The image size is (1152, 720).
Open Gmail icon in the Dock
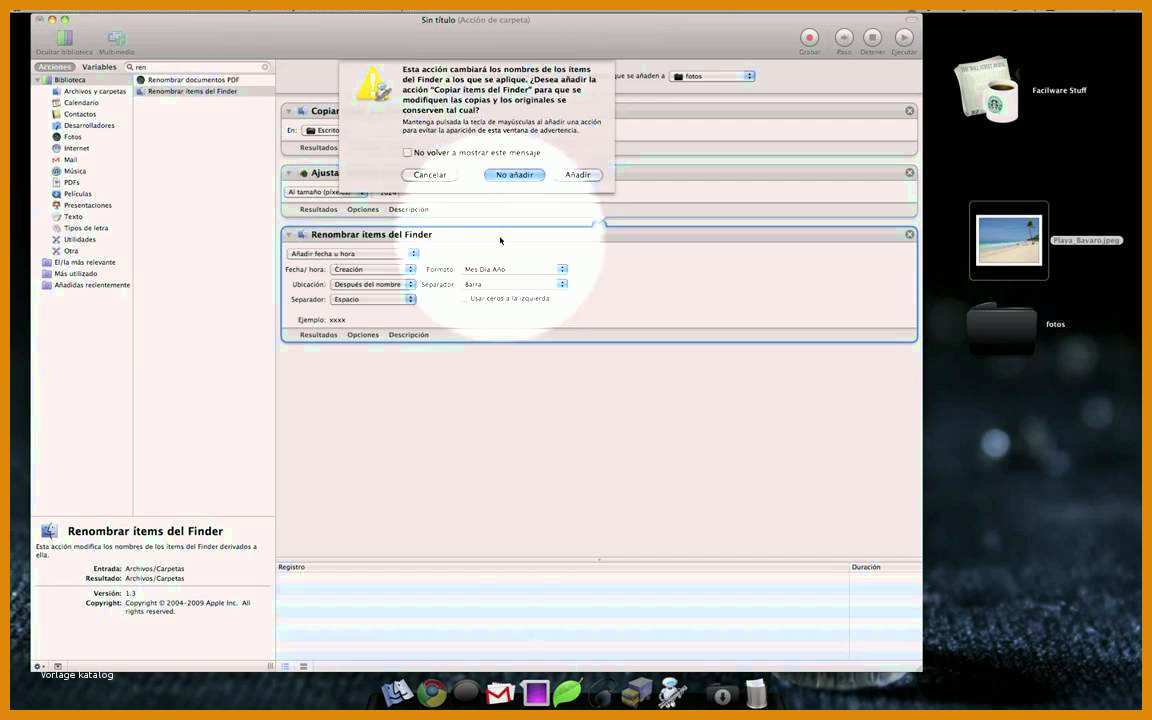500,693
